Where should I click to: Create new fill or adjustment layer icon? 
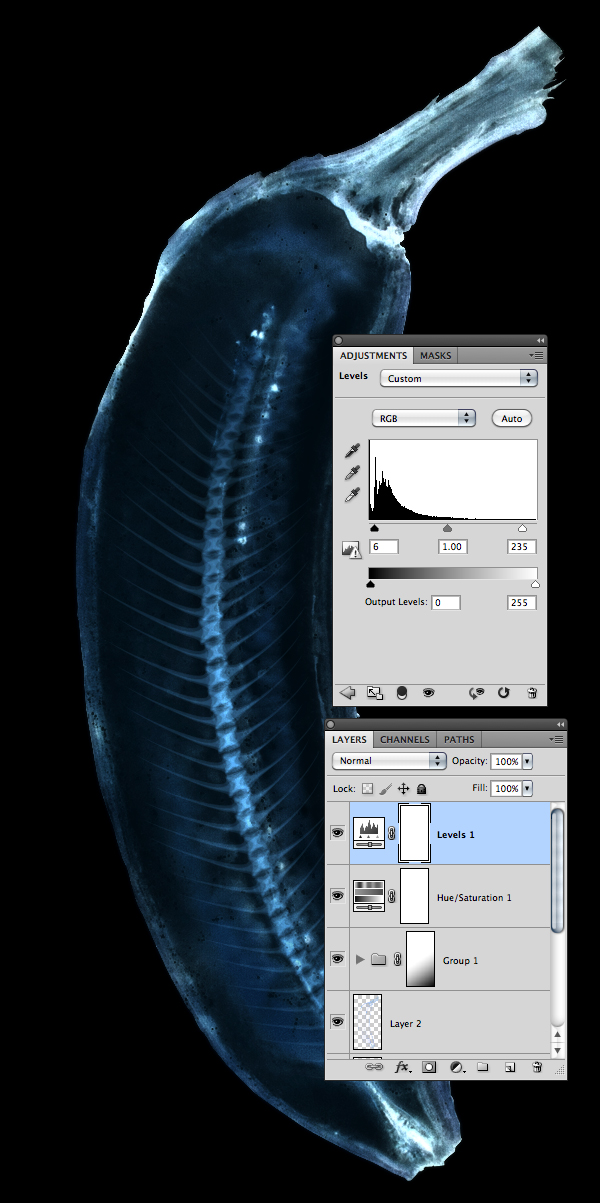click(456, 1067)
